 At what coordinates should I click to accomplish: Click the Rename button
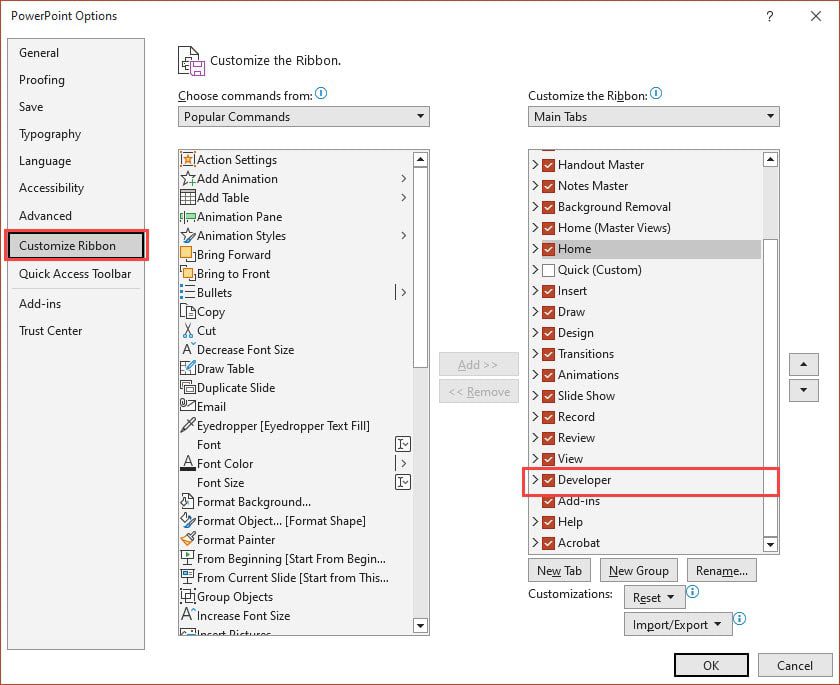[721, 571]
